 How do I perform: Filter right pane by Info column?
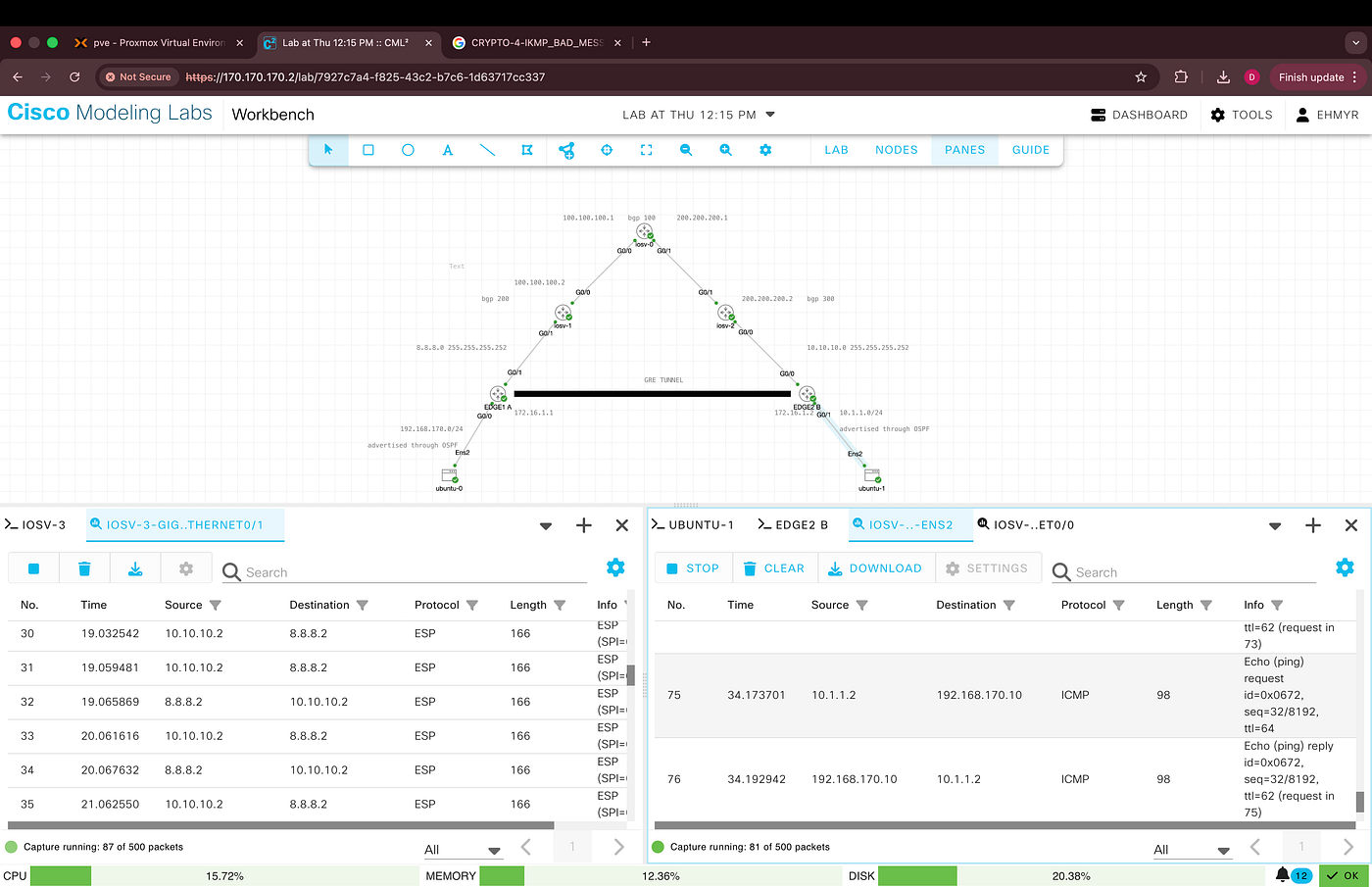pos(1277,606)
